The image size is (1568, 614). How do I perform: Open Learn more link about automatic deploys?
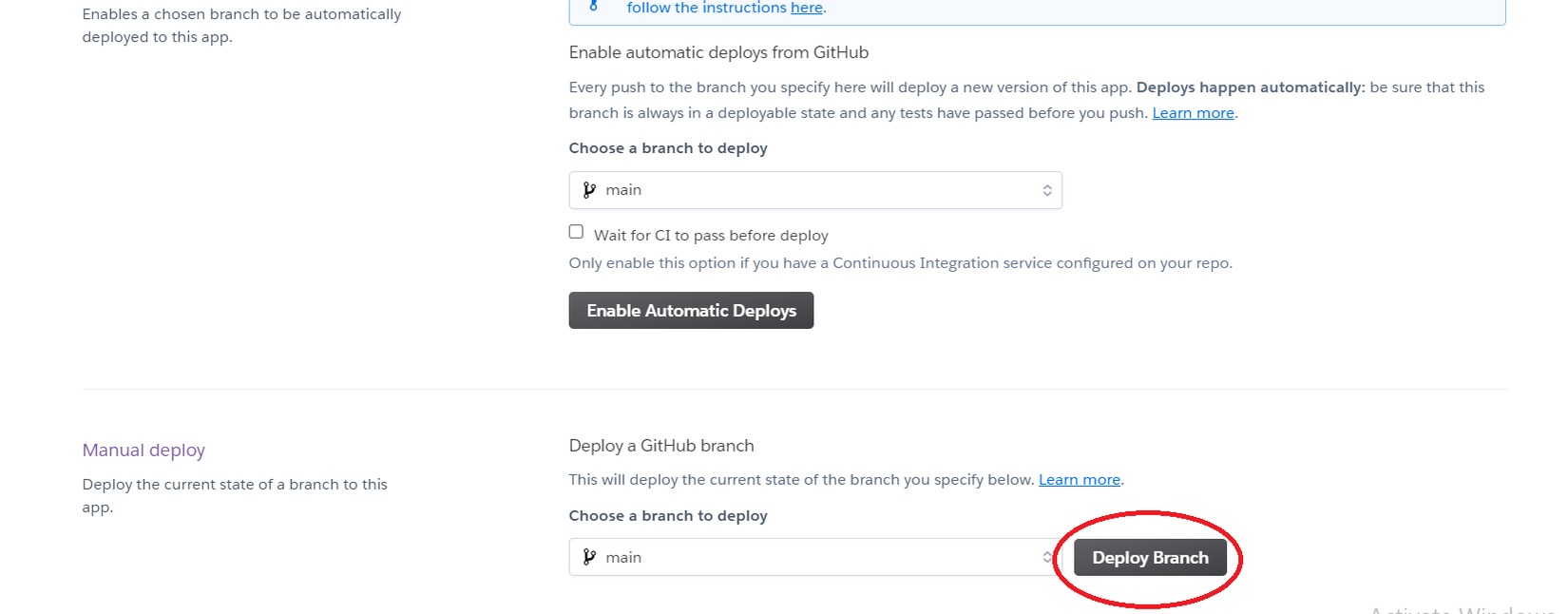[1193, 113]
